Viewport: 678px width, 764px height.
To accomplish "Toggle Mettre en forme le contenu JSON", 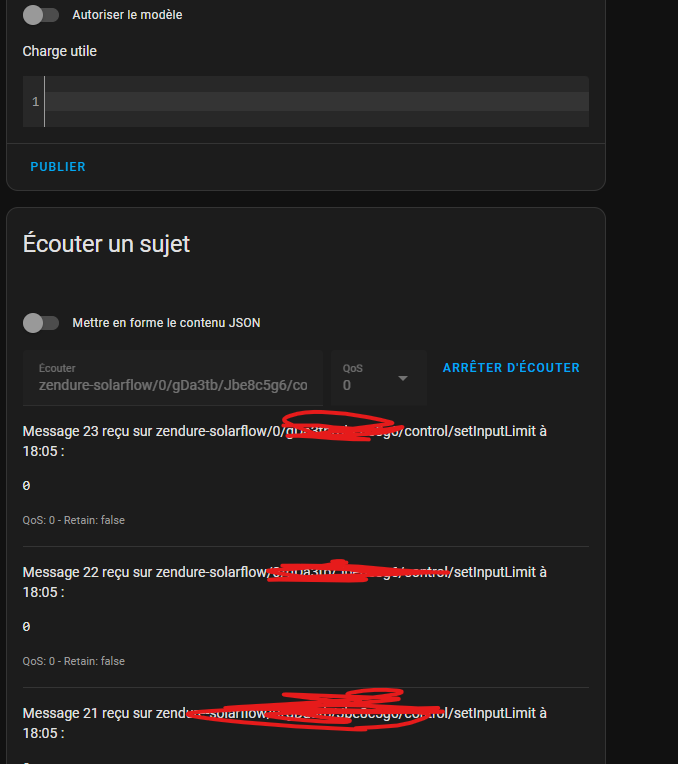I will (x=41, y=323).
